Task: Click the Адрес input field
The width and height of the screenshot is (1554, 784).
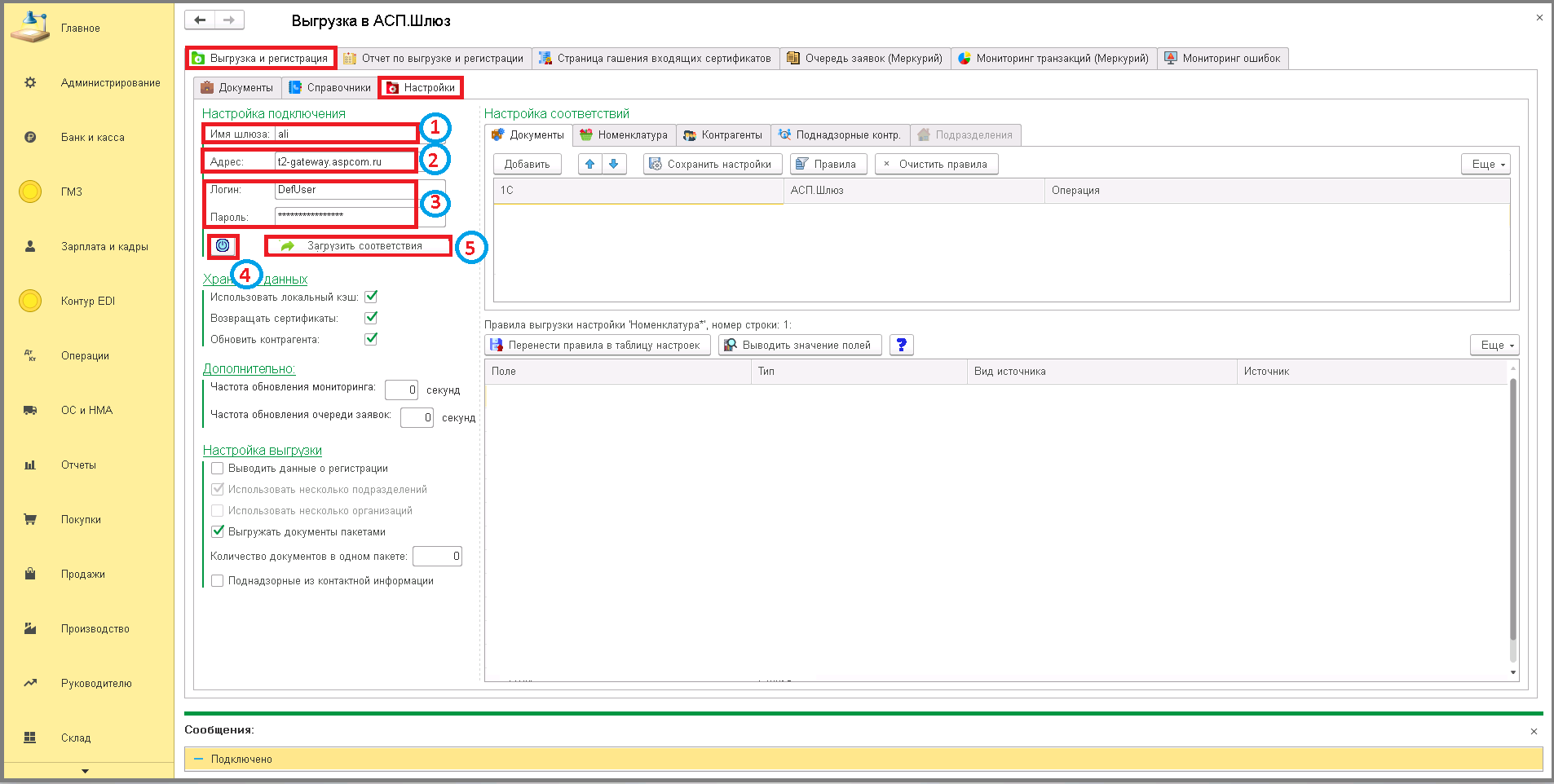Action: coord(345,161)
